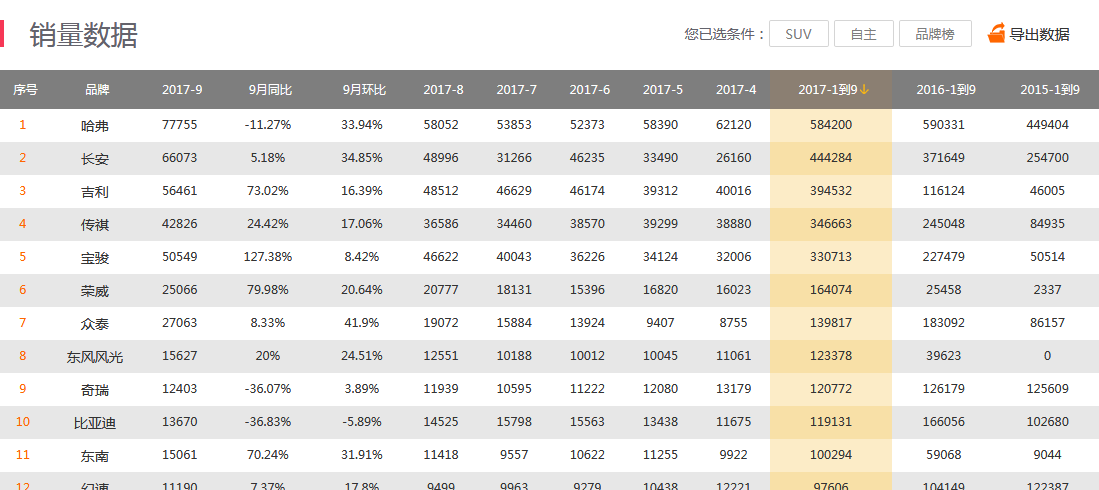Viewport: 1099px width, 490px height.
Task: Click 吉利's 9月同比 value 73.02%
Action: coord(268,191)
